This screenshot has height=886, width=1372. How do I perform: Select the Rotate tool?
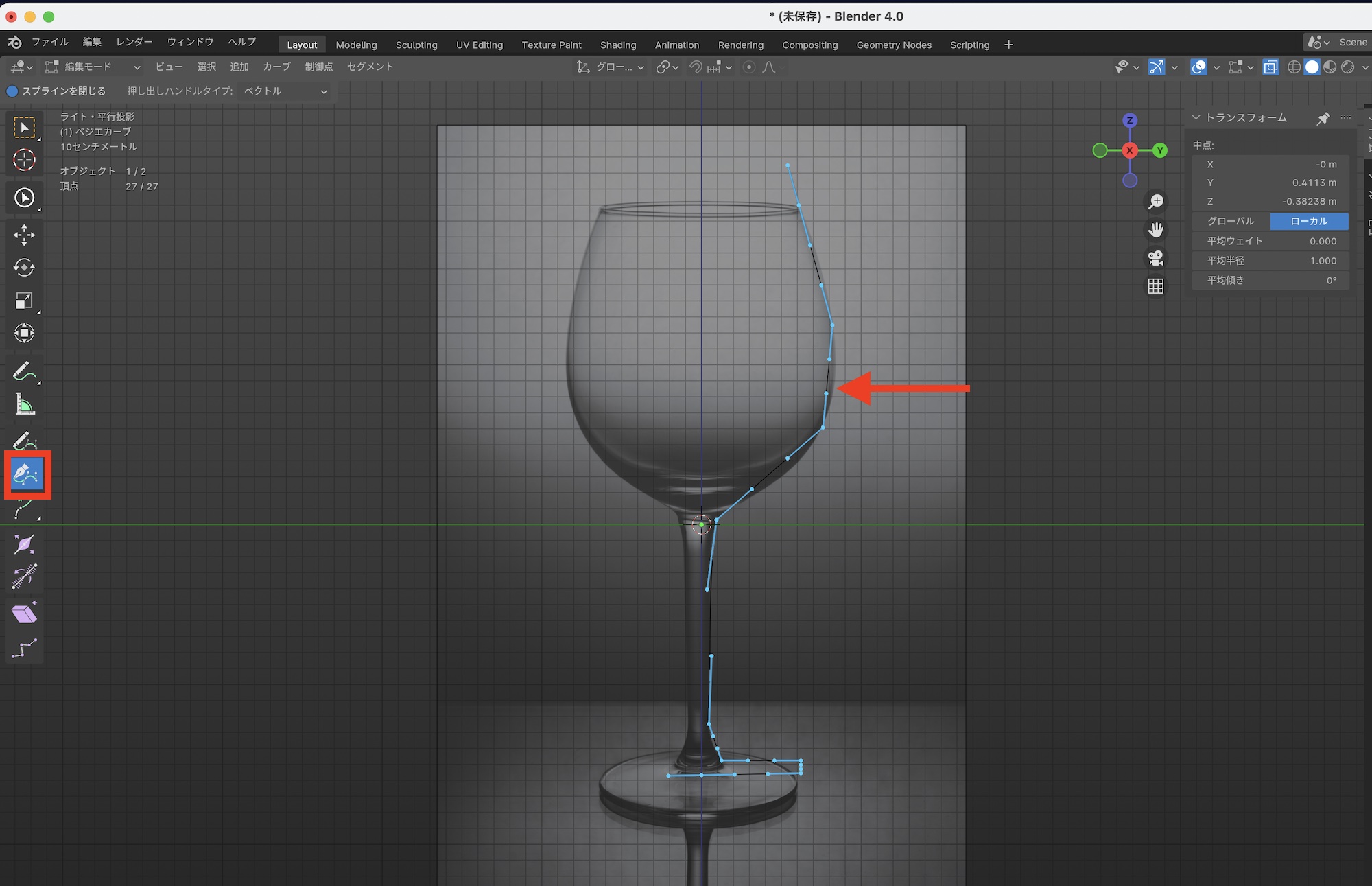pyautogui.click(x=24, y=268)
